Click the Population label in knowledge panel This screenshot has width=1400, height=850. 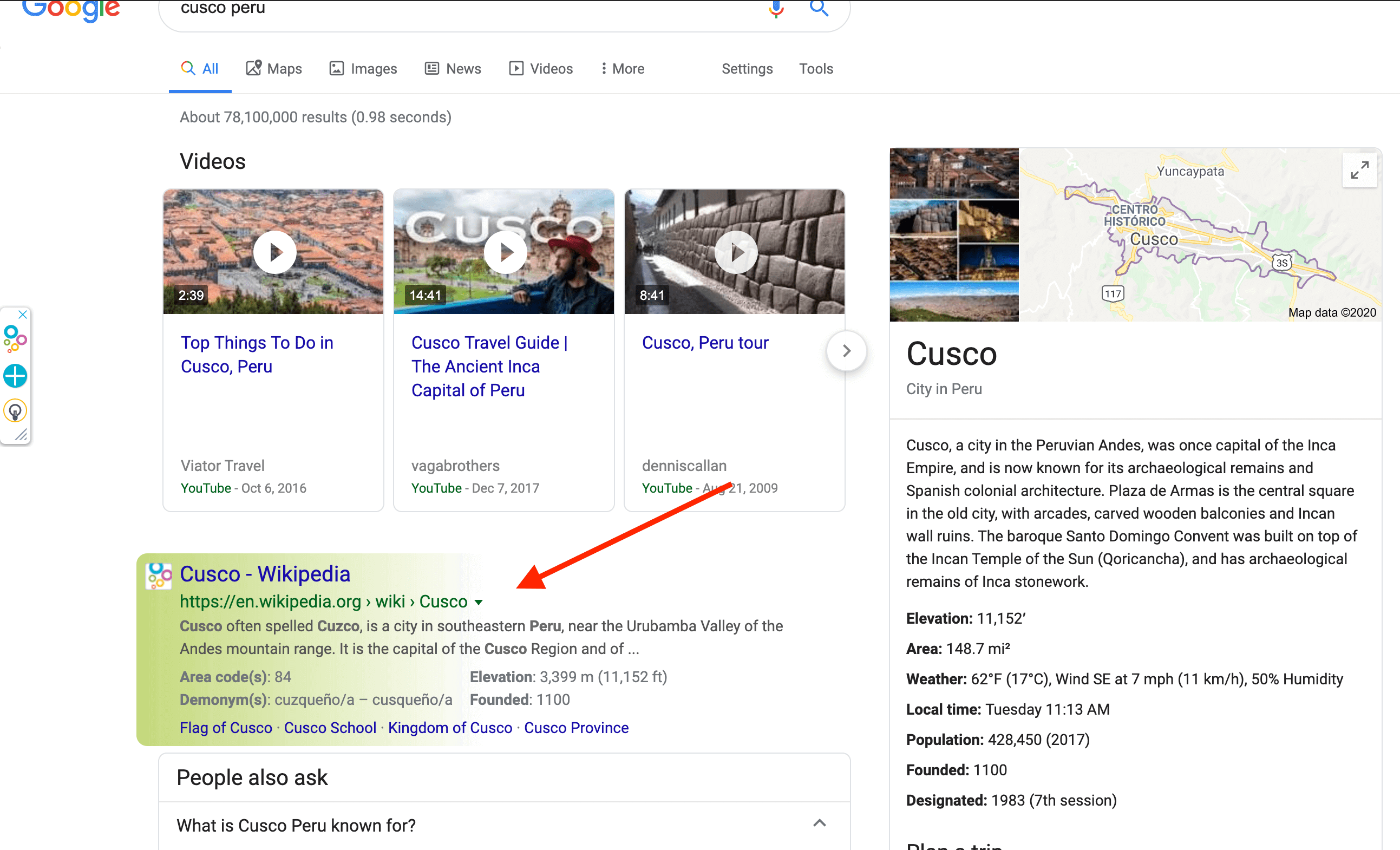tap(945, 739)
